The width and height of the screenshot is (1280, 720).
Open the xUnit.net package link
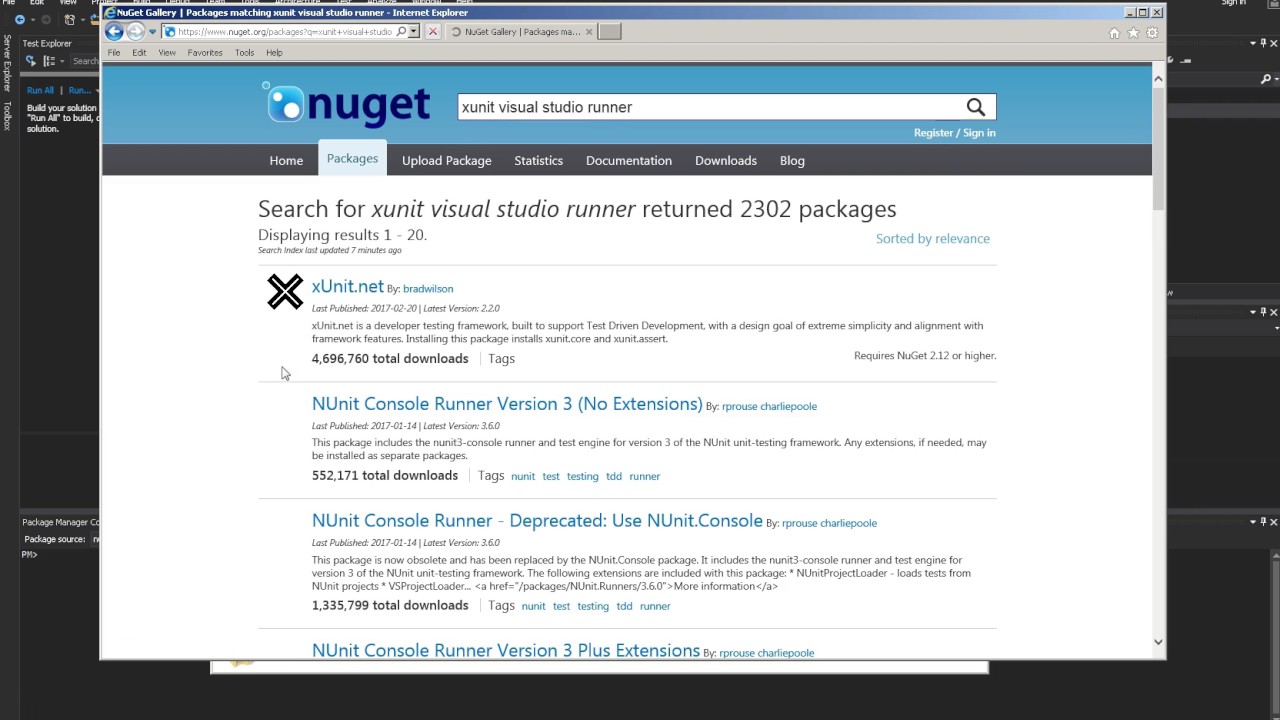(347, 286)
